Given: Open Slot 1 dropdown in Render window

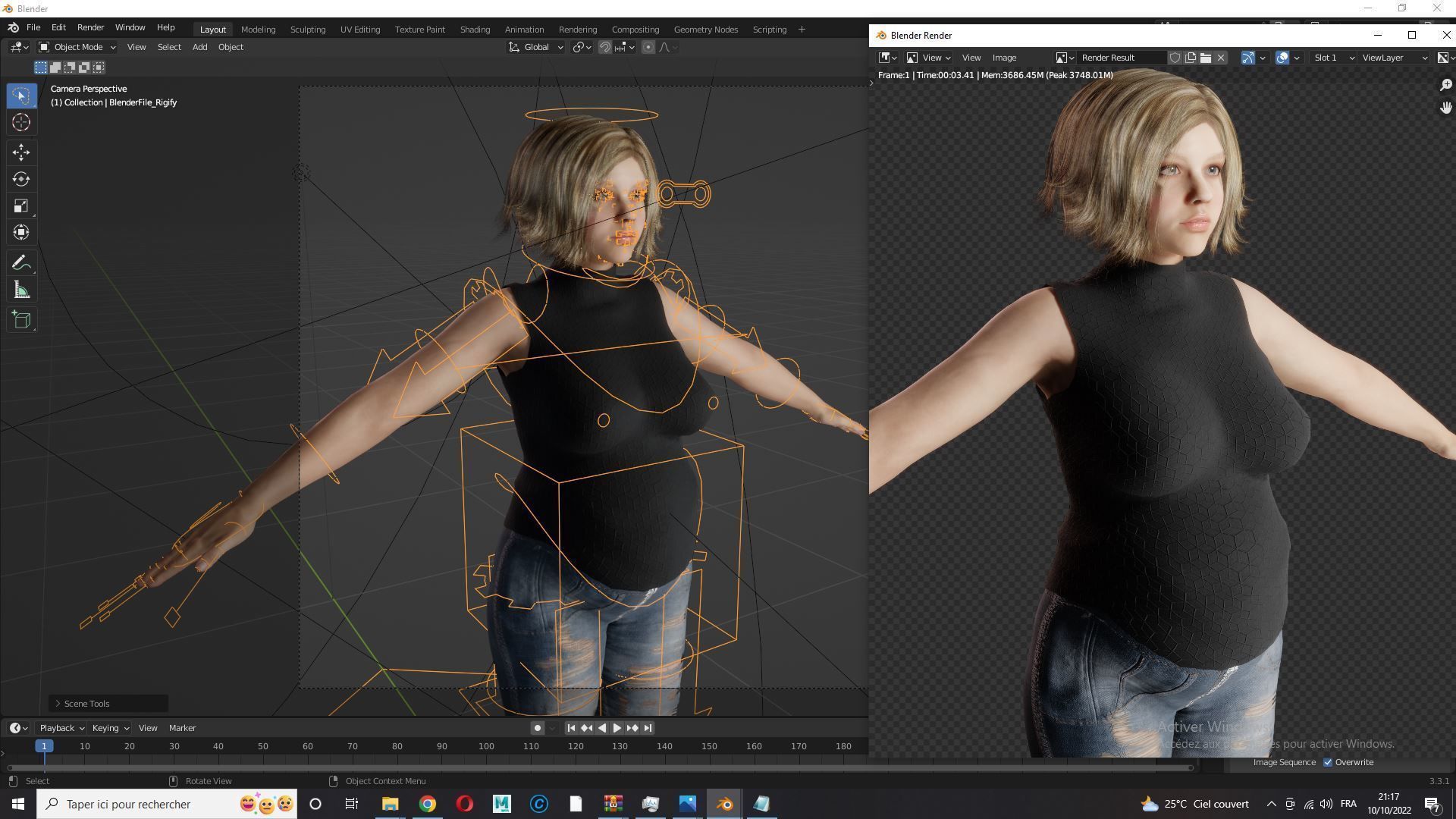Looking at the screenshot, I should tap(1333, 58).
